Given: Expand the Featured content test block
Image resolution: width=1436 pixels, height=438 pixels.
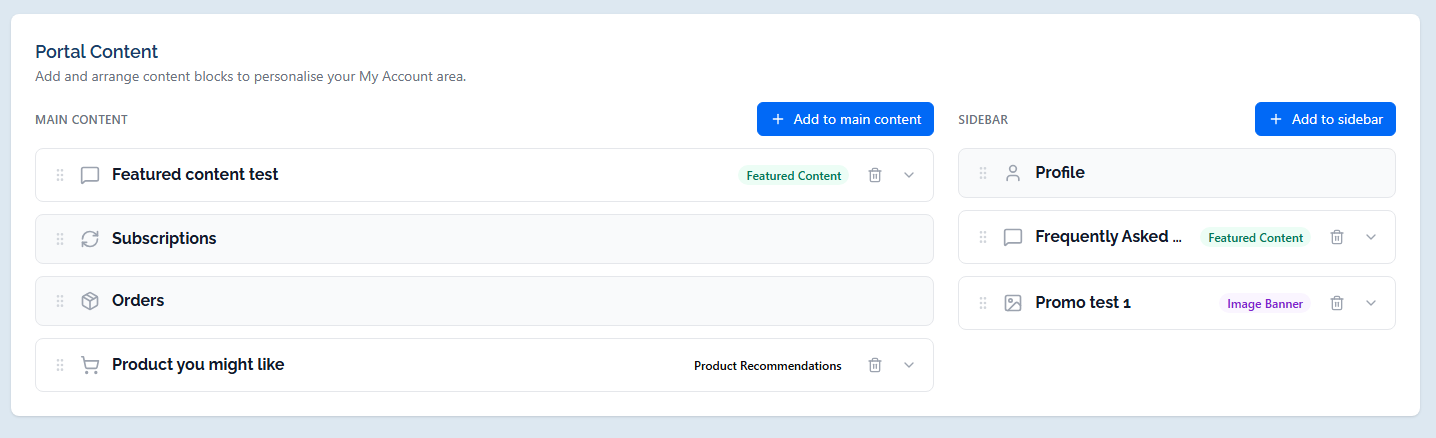Looking at the screenshot, I should (909, 175).
